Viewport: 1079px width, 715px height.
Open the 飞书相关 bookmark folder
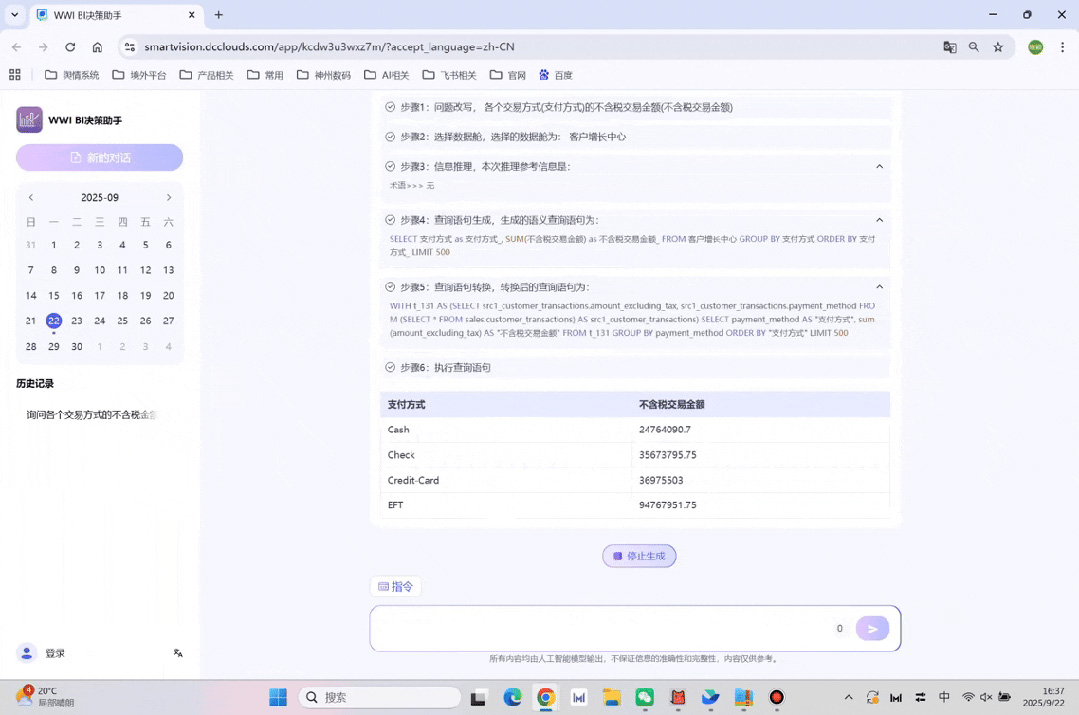click(x=449, y=75)
